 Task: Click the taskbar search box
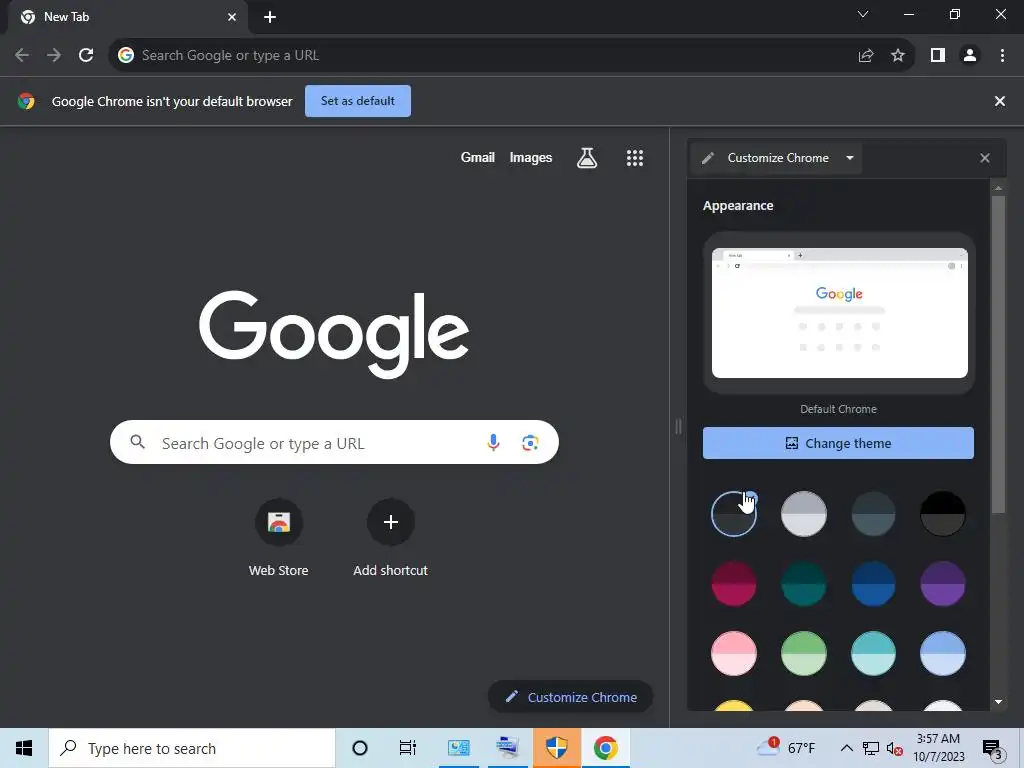[192, 748]
